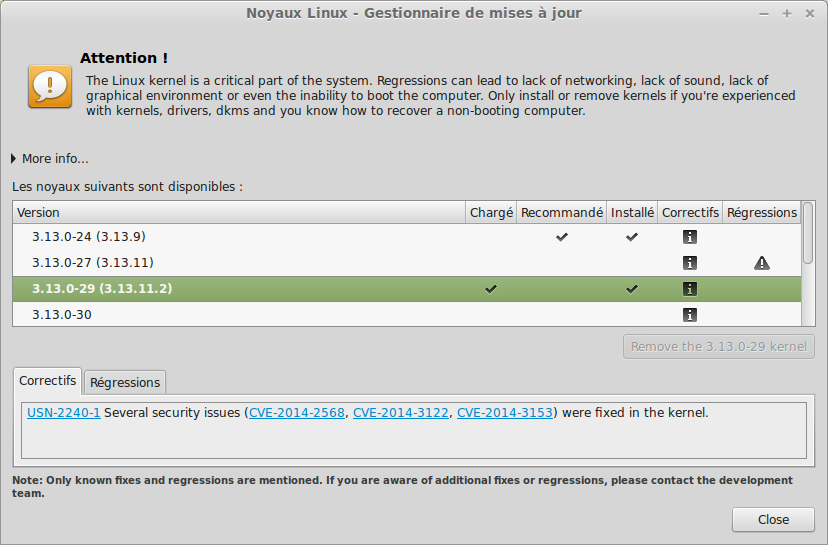Click Remove the 3.13.0-29 kernel button

tap(719, 346)
